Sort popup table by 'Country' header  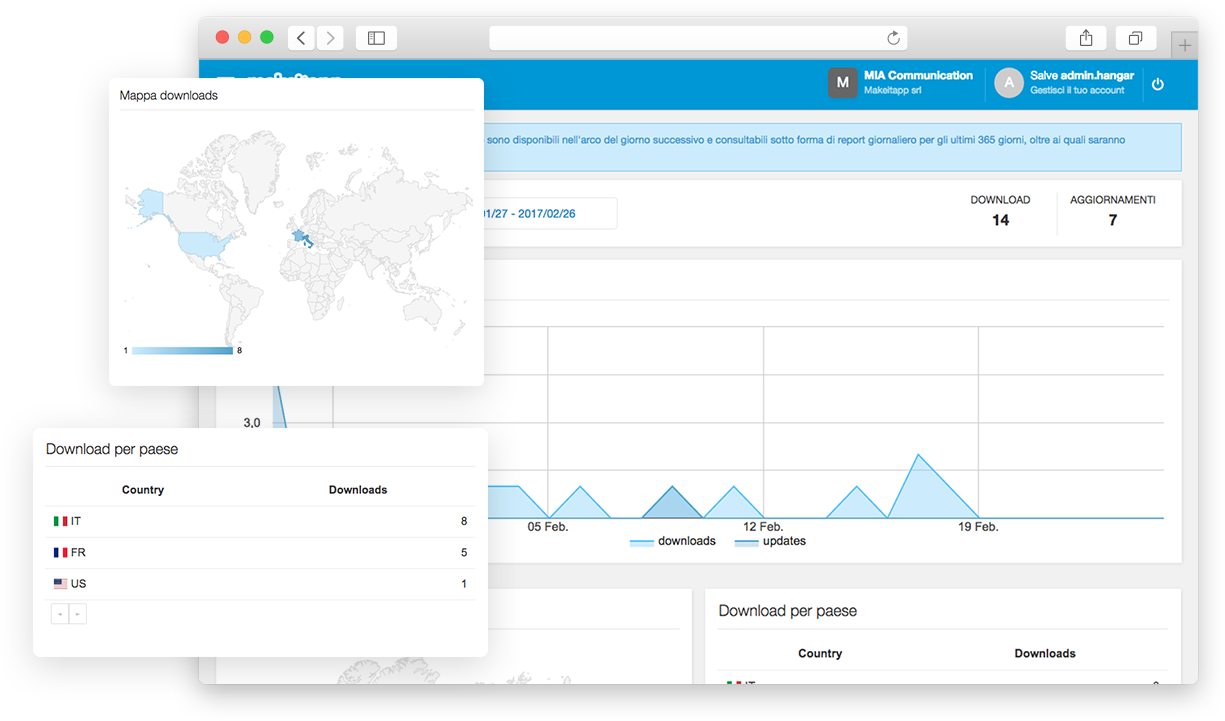(143, 490)
